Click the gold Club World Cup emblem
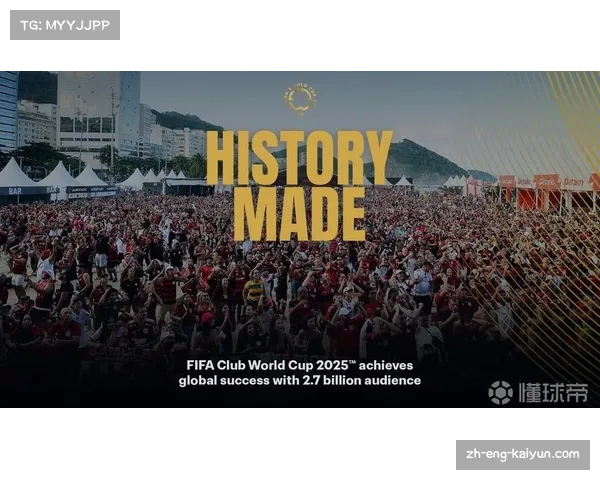 [x=300, y=99]
